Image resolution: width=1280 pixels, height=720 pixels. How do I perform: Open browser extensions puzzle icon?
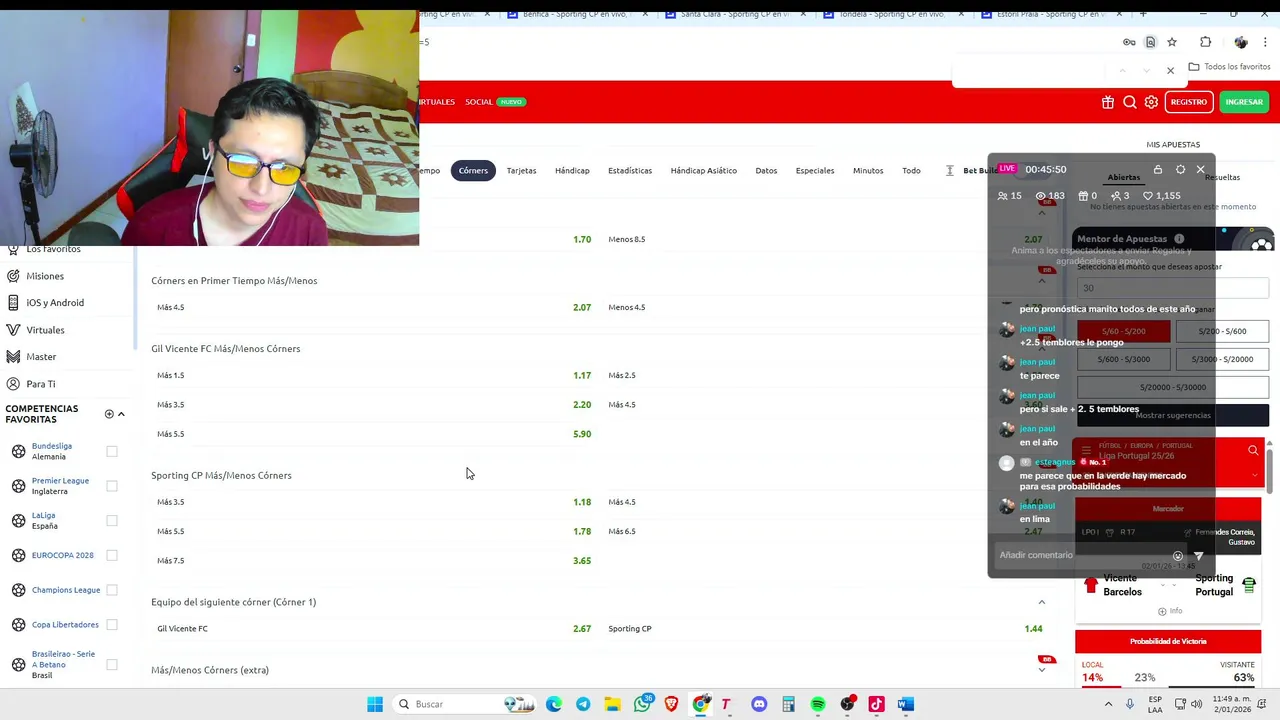click(1205, 42)
